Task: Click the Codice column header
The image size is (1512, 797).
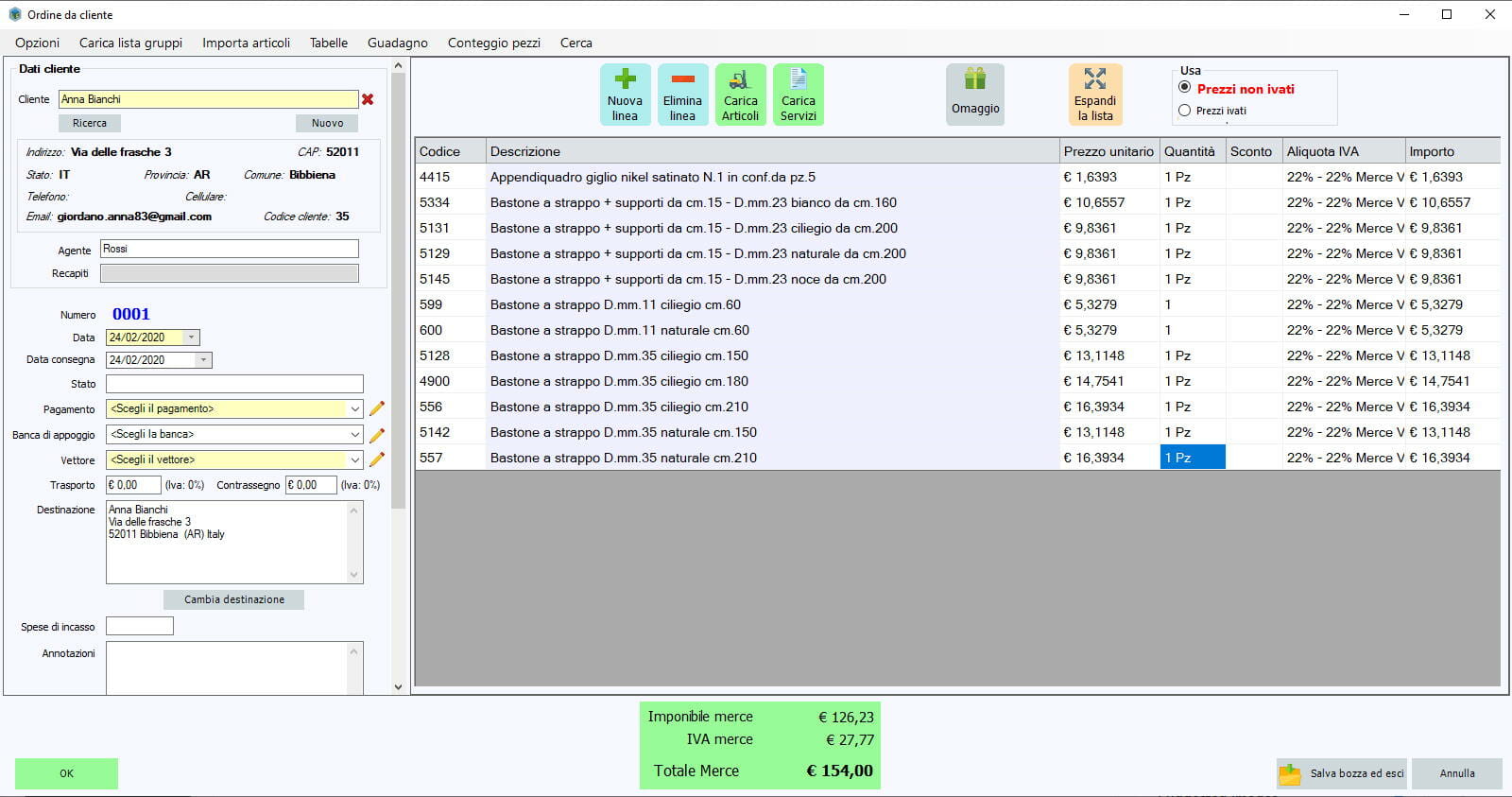Action: pyautogui.click(x=451, y=151)
